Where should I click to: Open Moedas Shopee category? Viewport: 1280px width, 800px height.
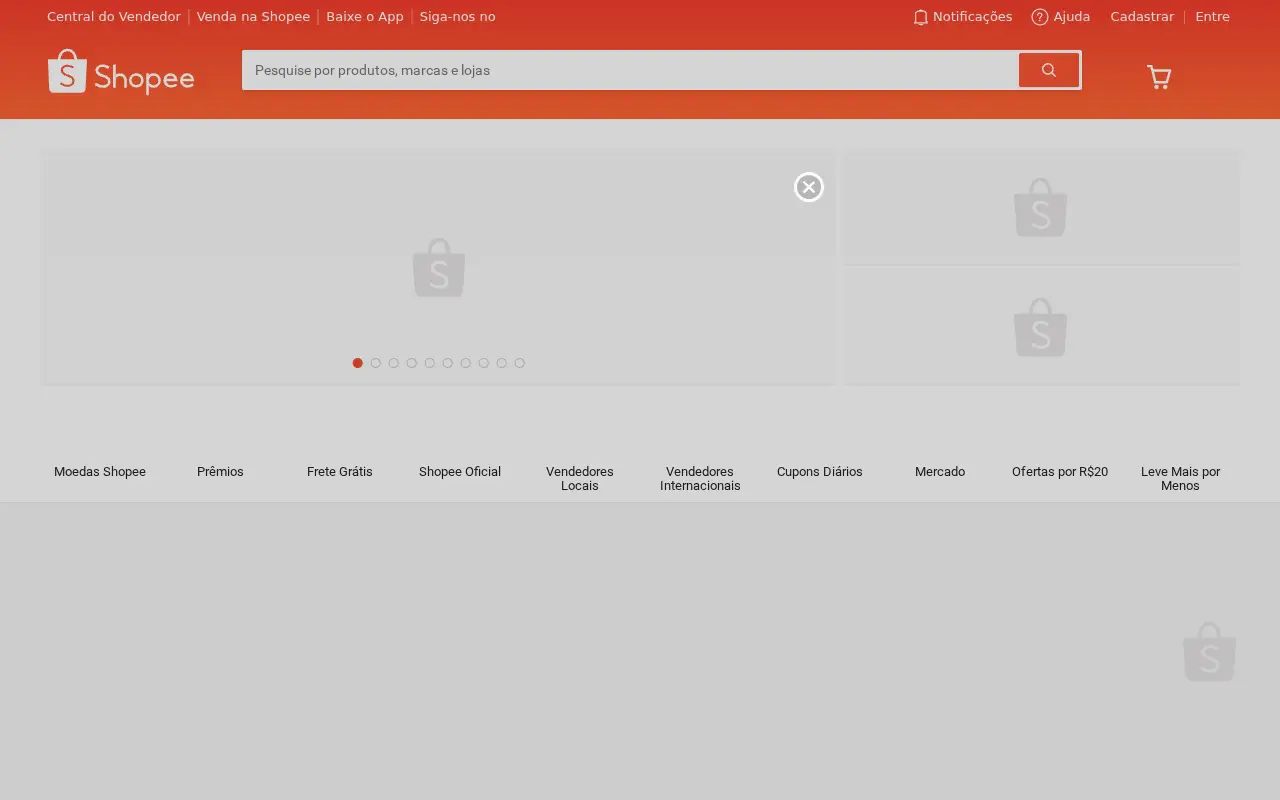100,471
